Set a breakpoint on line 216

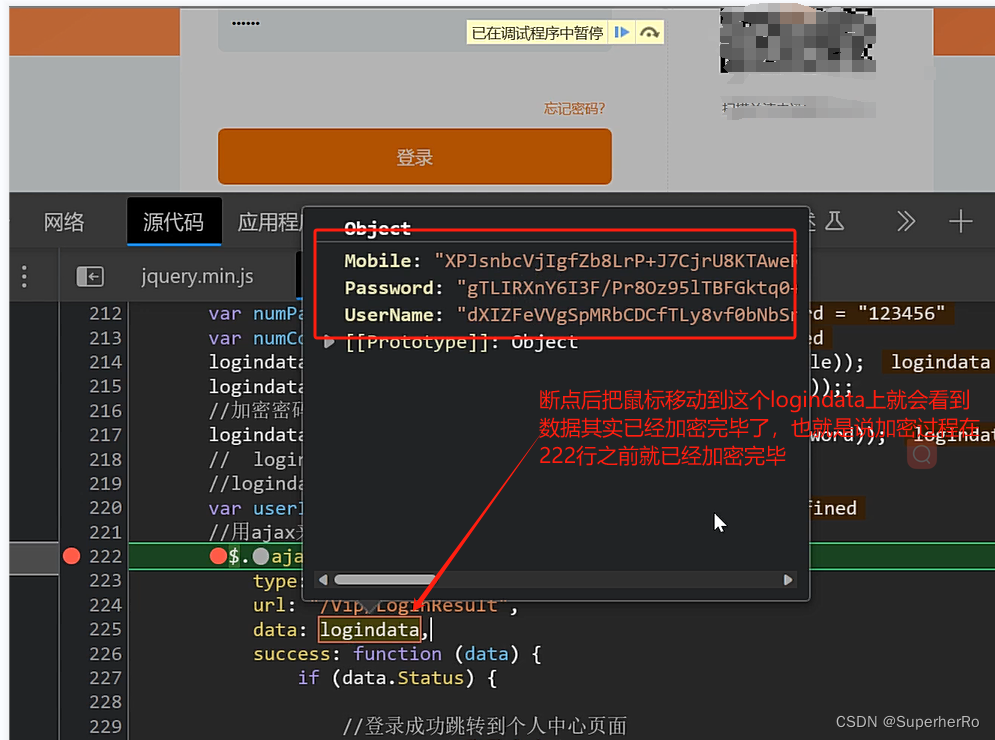pos(104,411)
